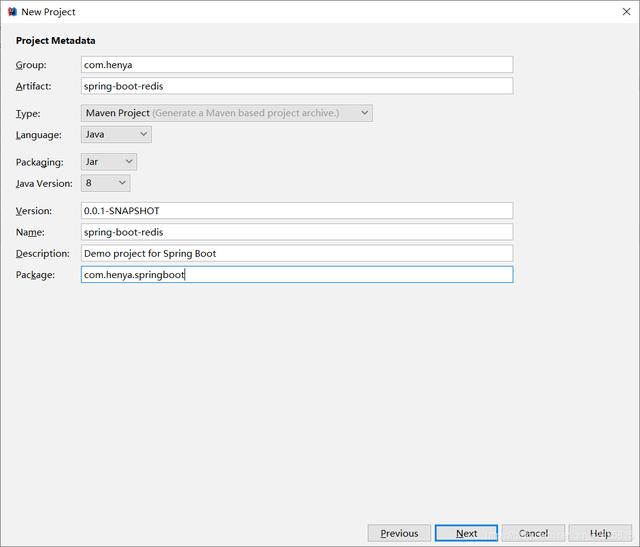Focus the Package field 'com.henya.springboot'
Screen dimensions: 640x547
(x=297, y=275)
